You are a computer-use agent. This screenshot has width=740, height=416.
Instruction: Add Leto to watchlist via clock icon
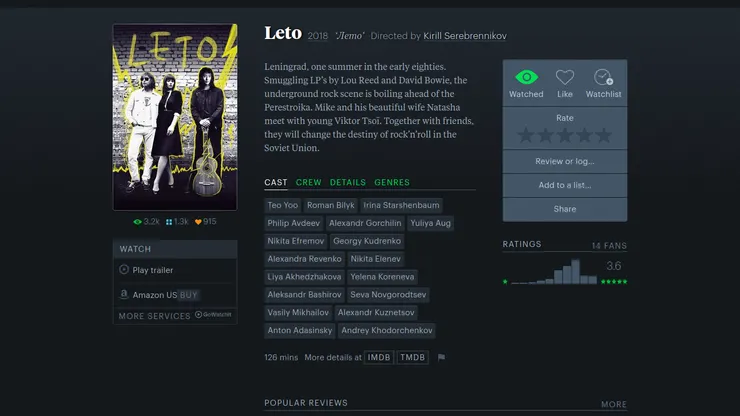[603, 78]
